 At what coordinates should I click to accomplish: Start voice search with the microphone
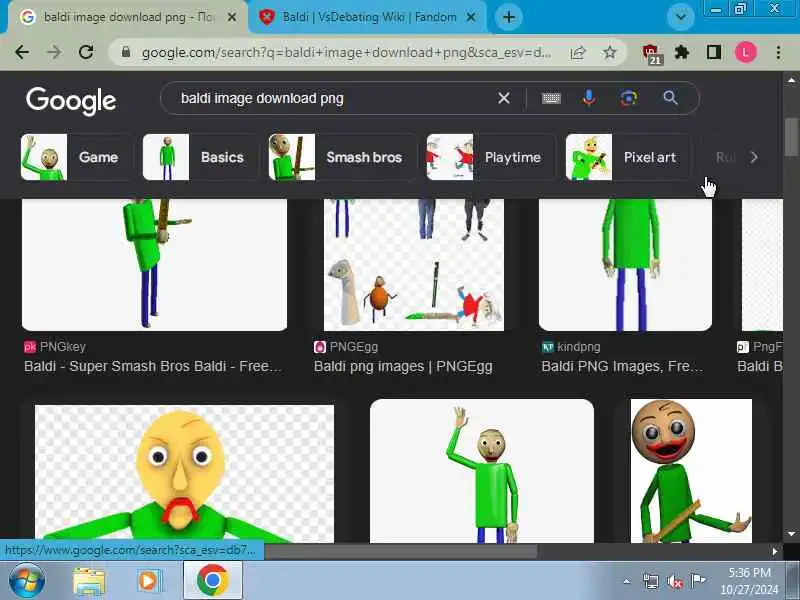click(589, 97)
